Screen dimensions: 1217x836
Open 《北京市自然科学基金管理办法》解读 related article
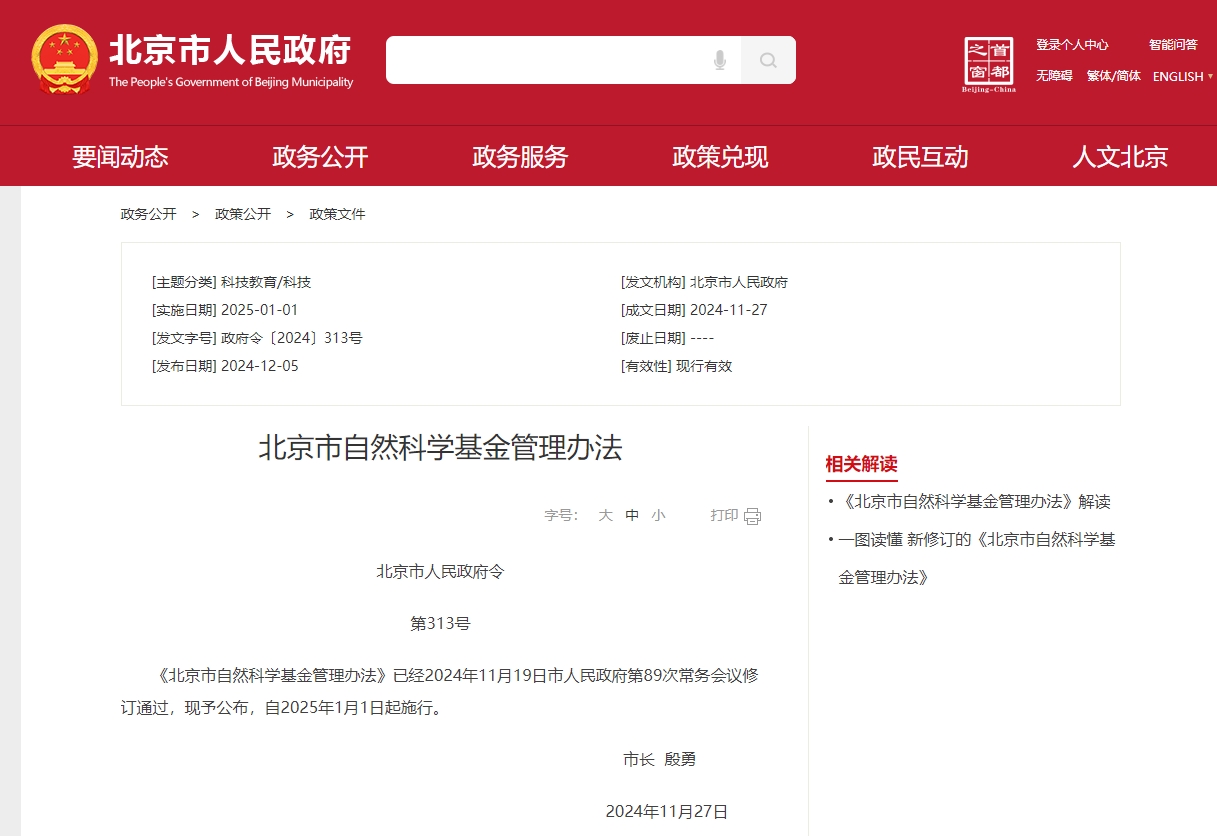pyautogui.click(x=976, y=502)
